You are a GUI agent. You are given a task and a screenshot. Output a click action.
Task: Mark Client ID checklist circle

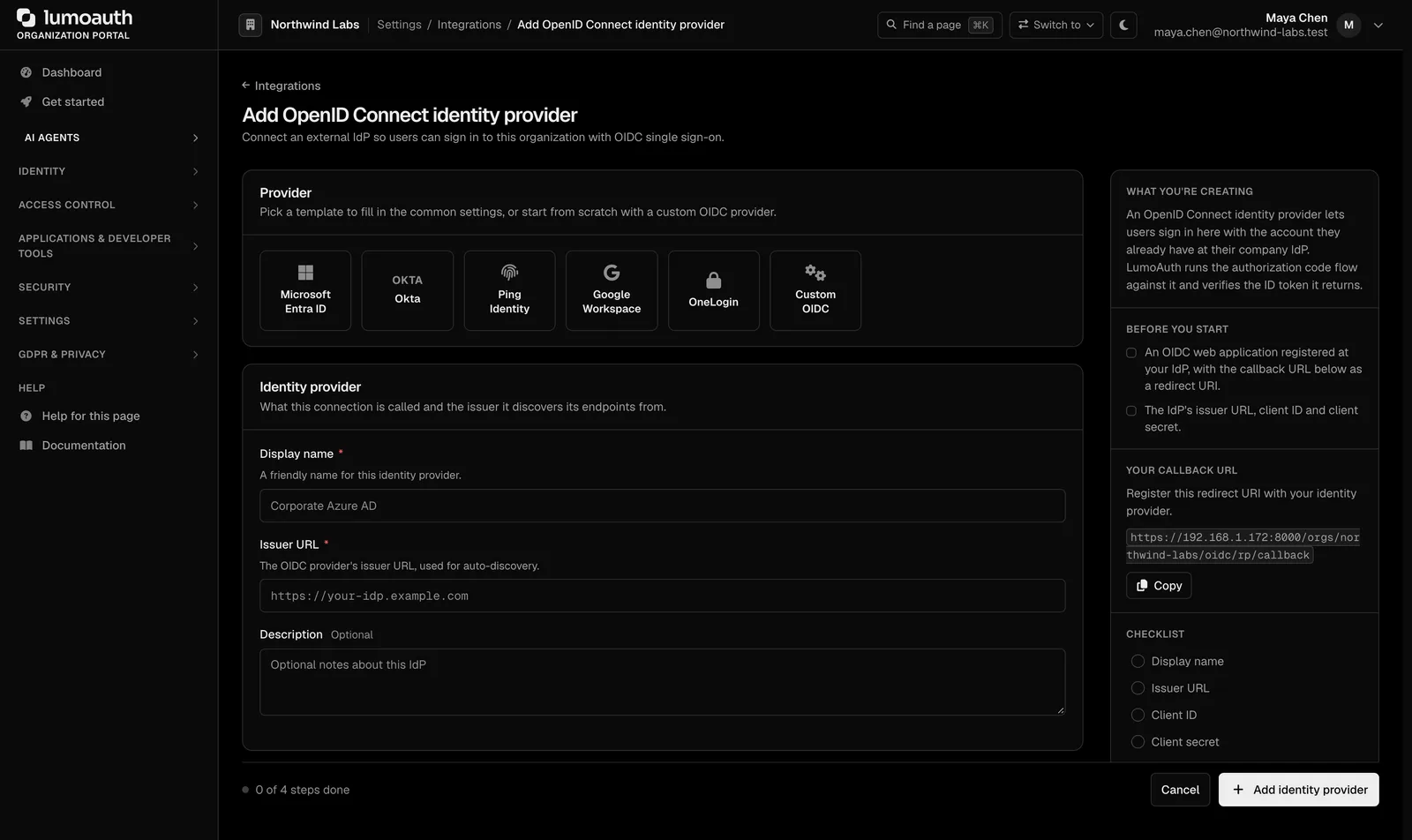point(1138,715)
